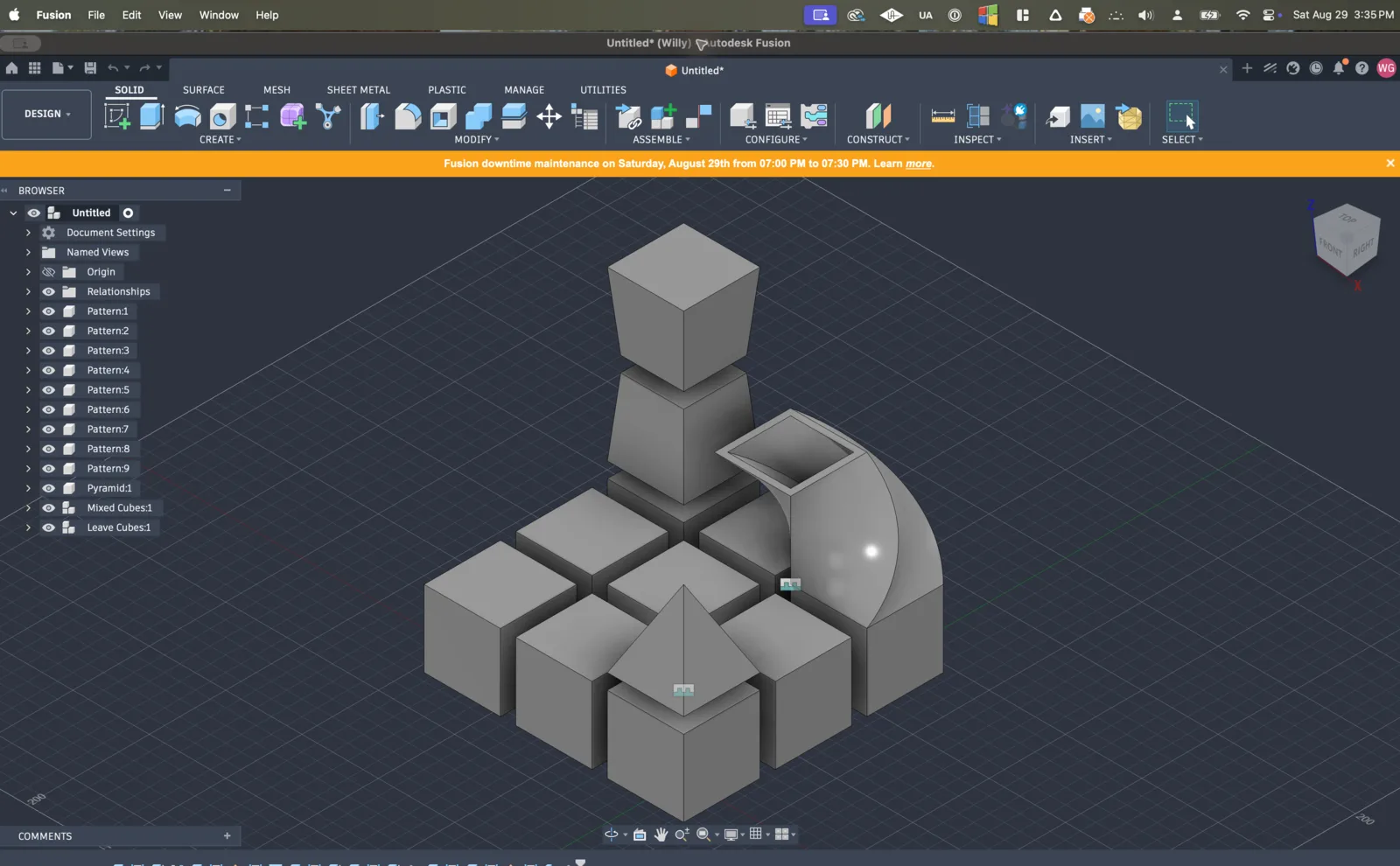
Task: Click the notifications bell icon
Action: 1339,67
